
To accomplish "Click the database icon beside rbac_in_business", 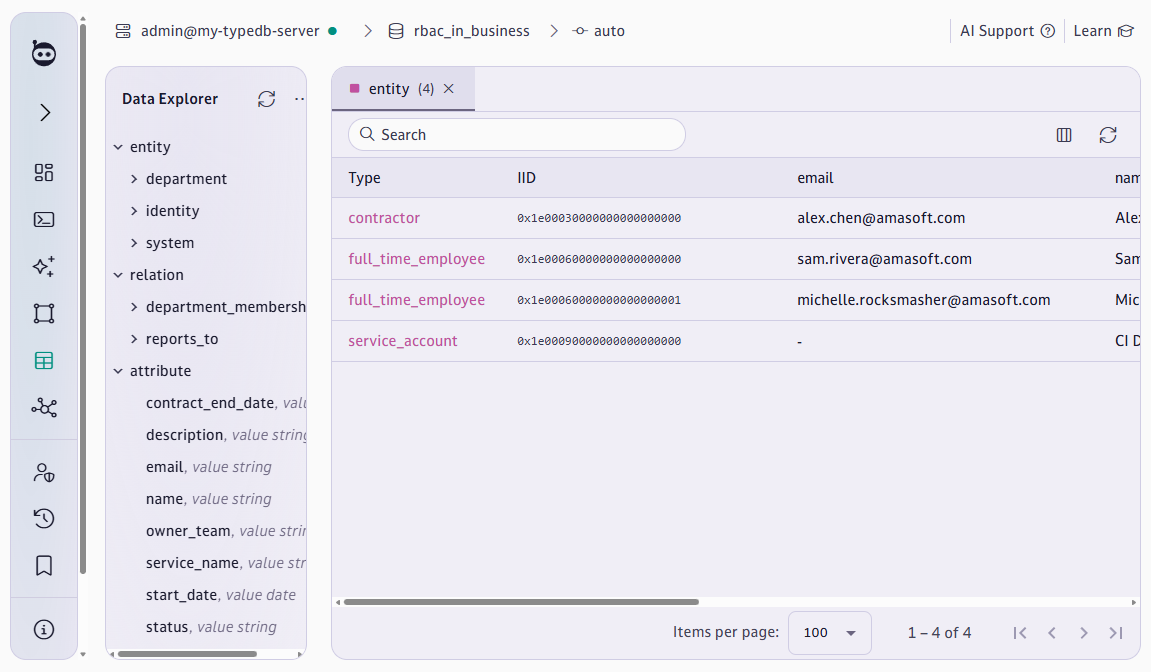I will click(396, 31).
